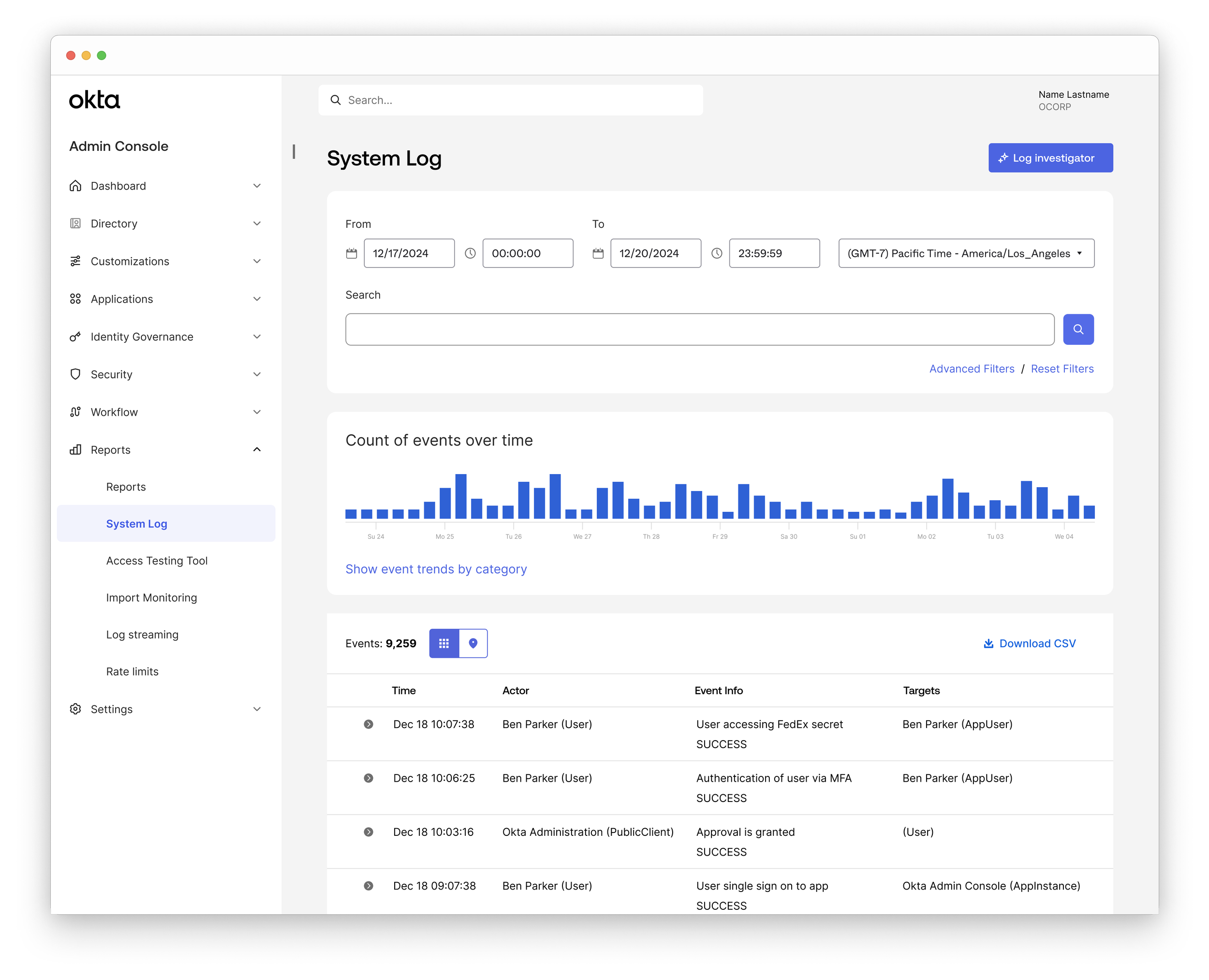Open Access Testing Tool menu item
The height and width of the screenshot is (980, 1209).
[x=157, y=561]
